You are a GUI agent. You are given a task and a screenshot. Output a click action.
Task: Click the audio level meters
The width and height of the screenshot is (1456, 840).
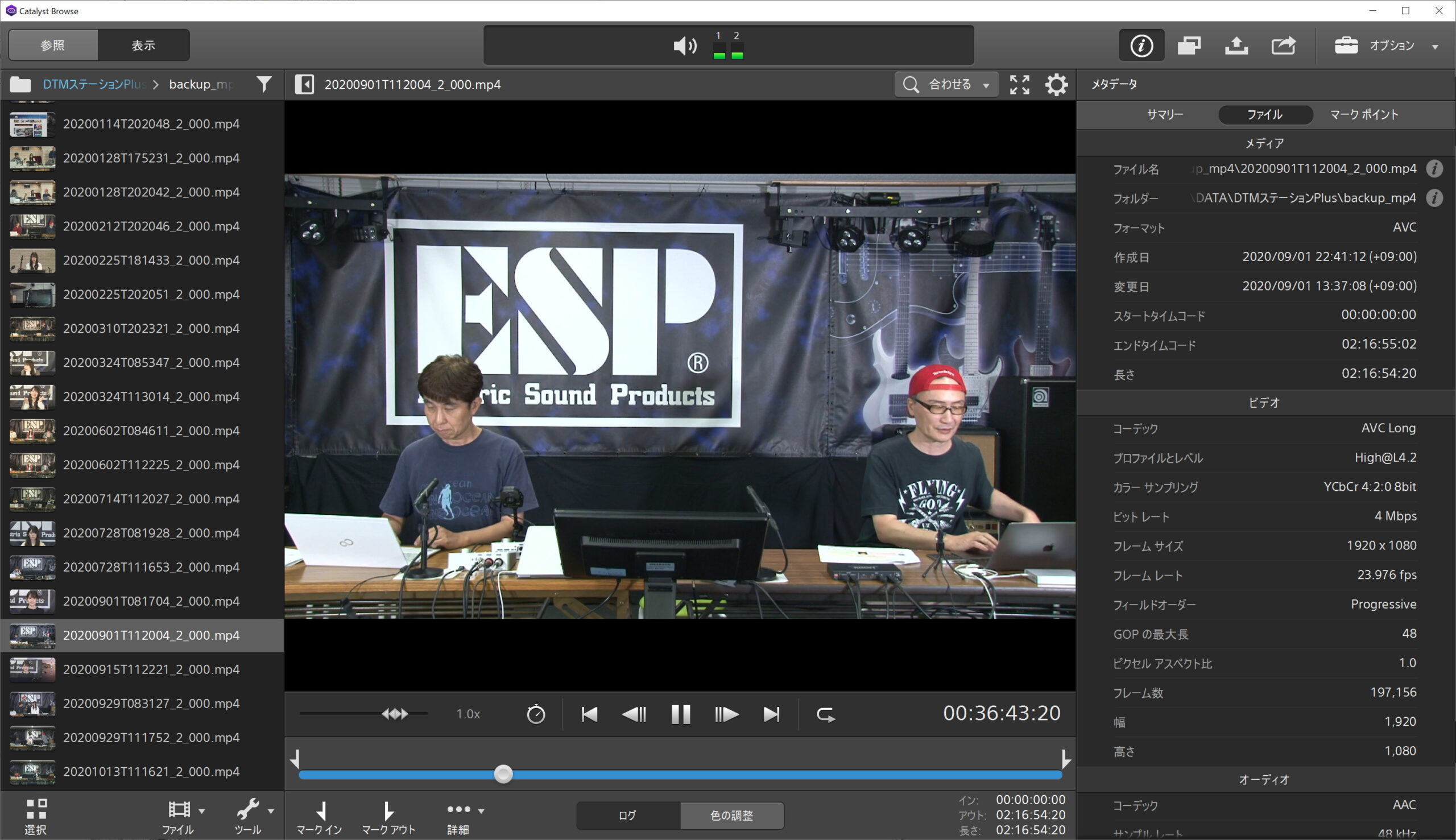[x=728, y=45]
